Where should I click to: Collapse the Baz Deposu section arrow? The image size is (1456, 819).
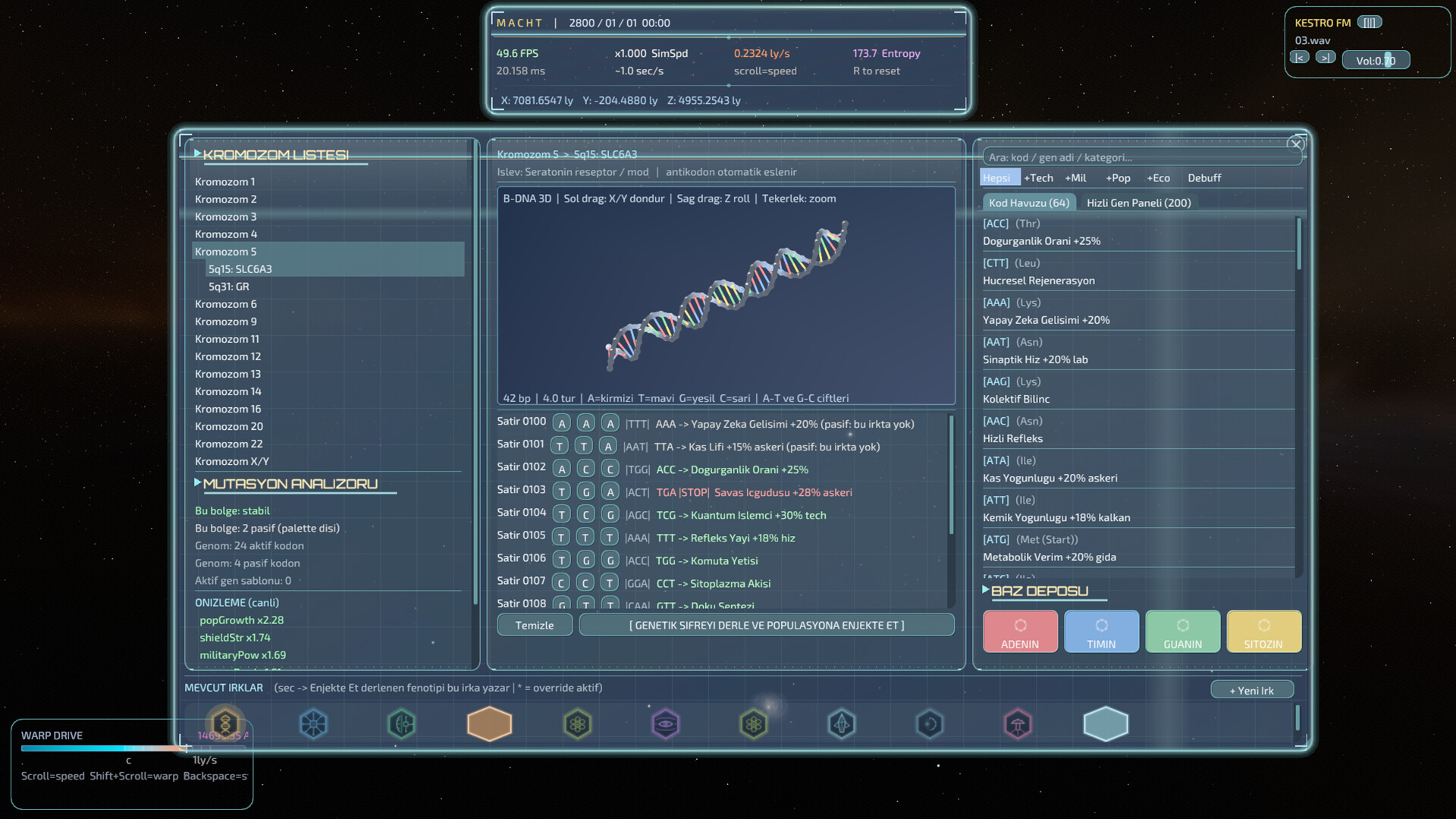986,589
